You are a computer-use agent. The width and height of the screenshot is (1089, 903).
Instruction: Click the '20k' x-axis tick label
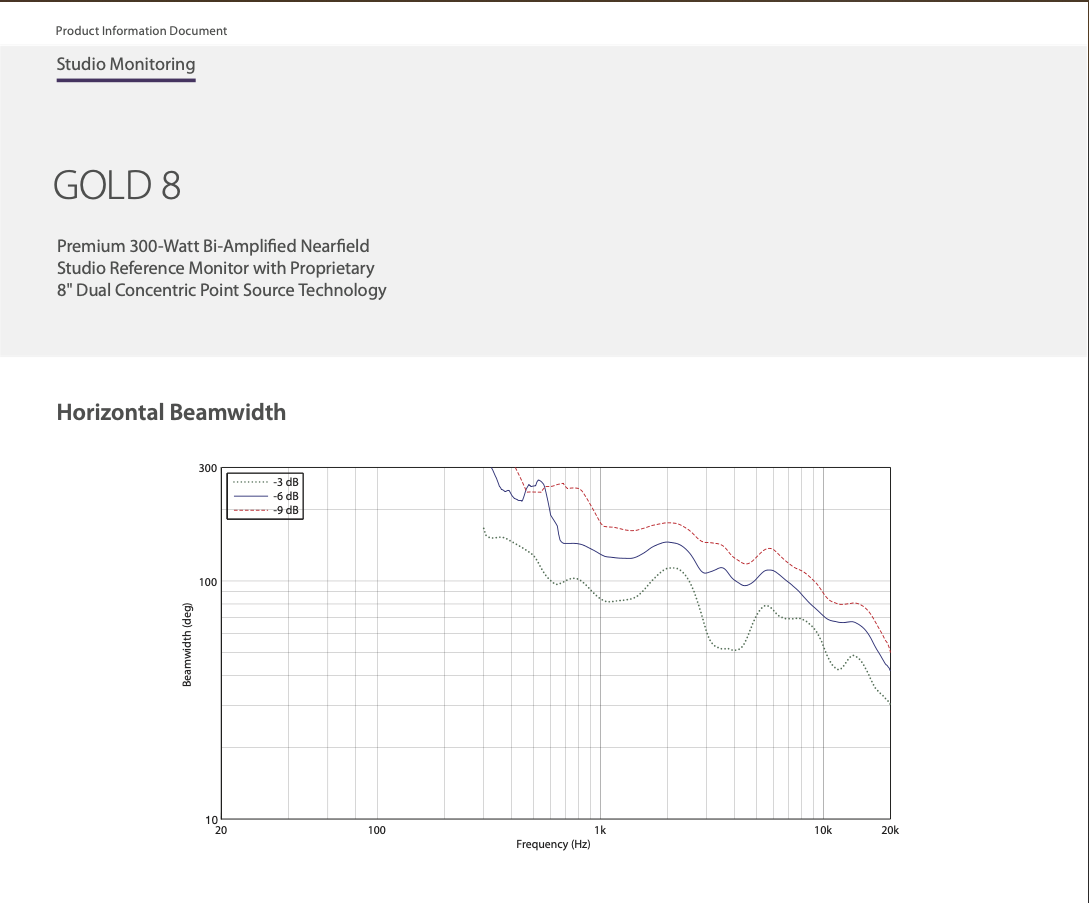tap(890, 830)
